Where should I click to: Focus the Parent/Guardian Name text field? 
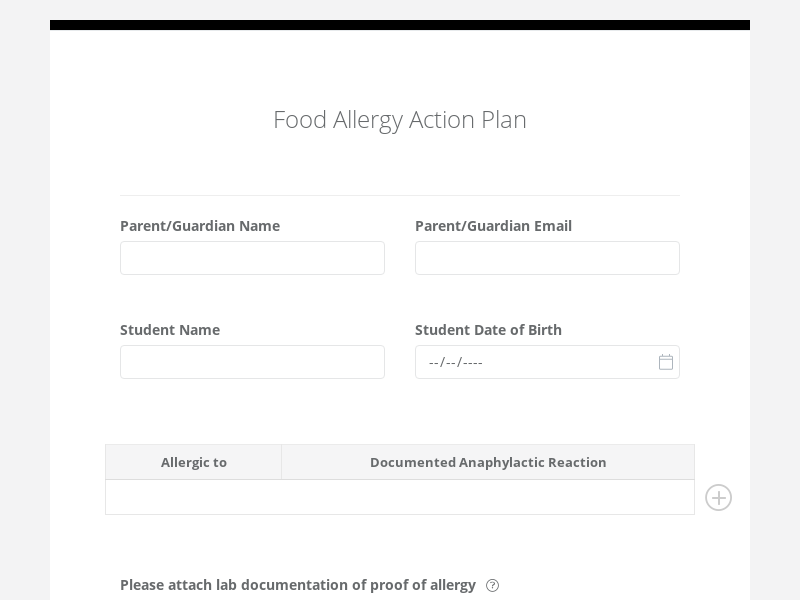(x=252, y=258)
